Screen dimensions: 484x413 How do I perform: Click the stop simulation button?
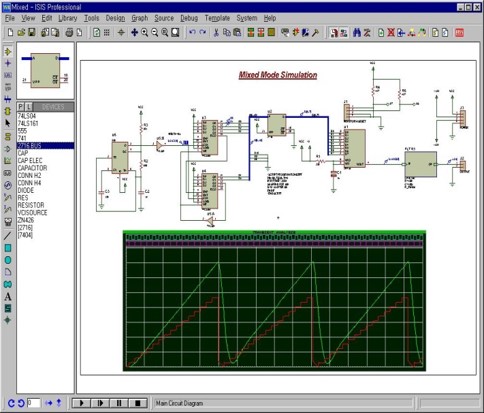[x=137, y=403]
